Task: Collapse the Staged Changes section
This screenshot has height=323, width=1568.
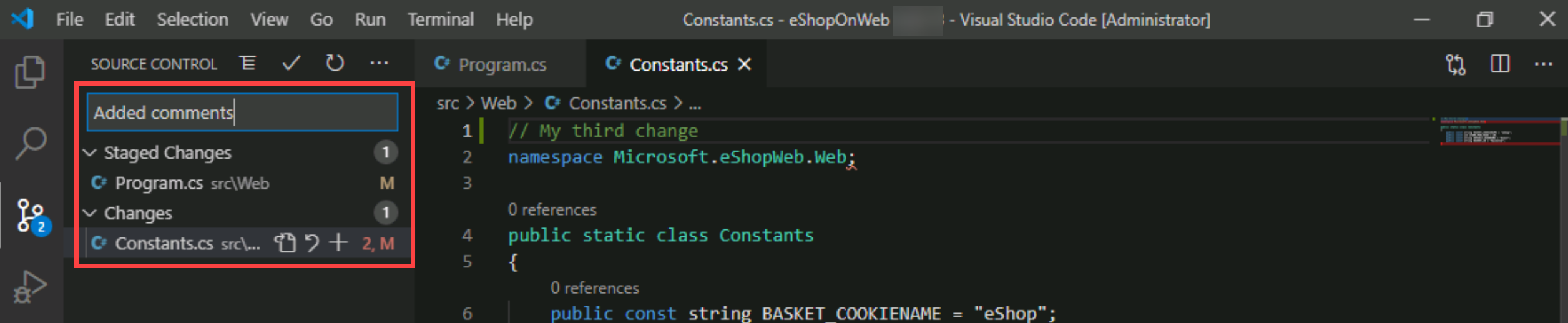Action: [90, 152]
